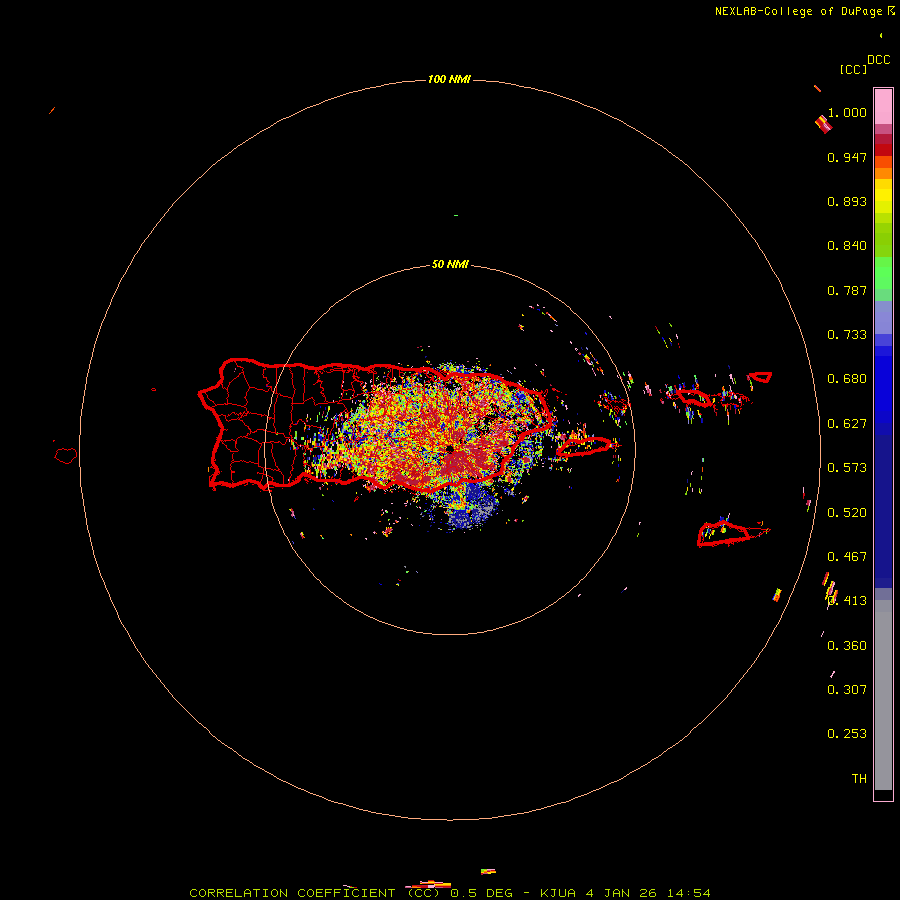Click the 0.627 scale value
Image resolution: width=900 pixels, height=900 pixels.
tap(847, 424)
